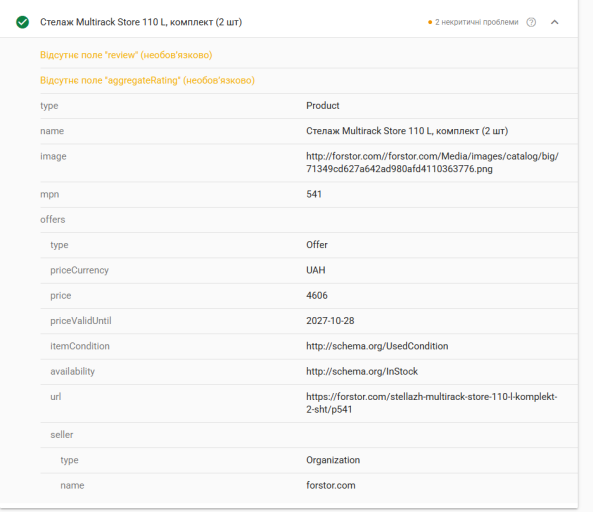Open the missing 'review' field warning
This screenshot has height=512, width=593.
click(x=126, y=55)
